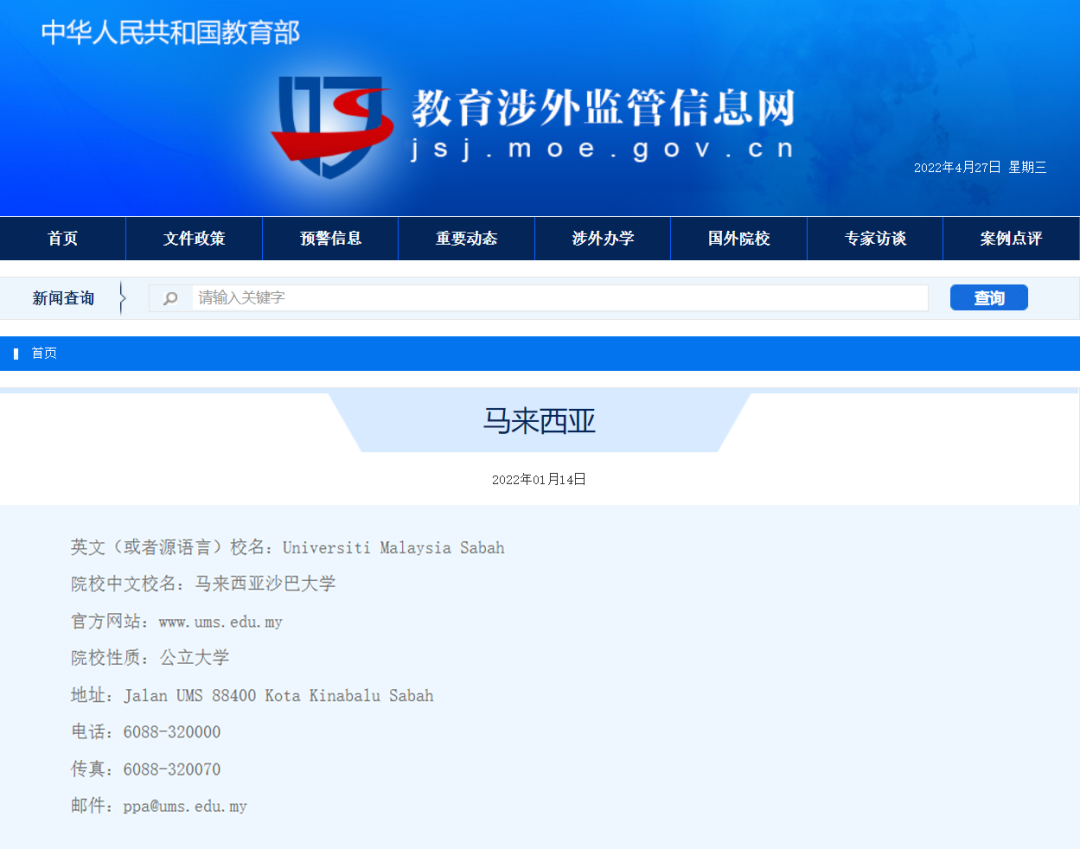Click the 教育涉外监管信息网 site title

[603, 107]
